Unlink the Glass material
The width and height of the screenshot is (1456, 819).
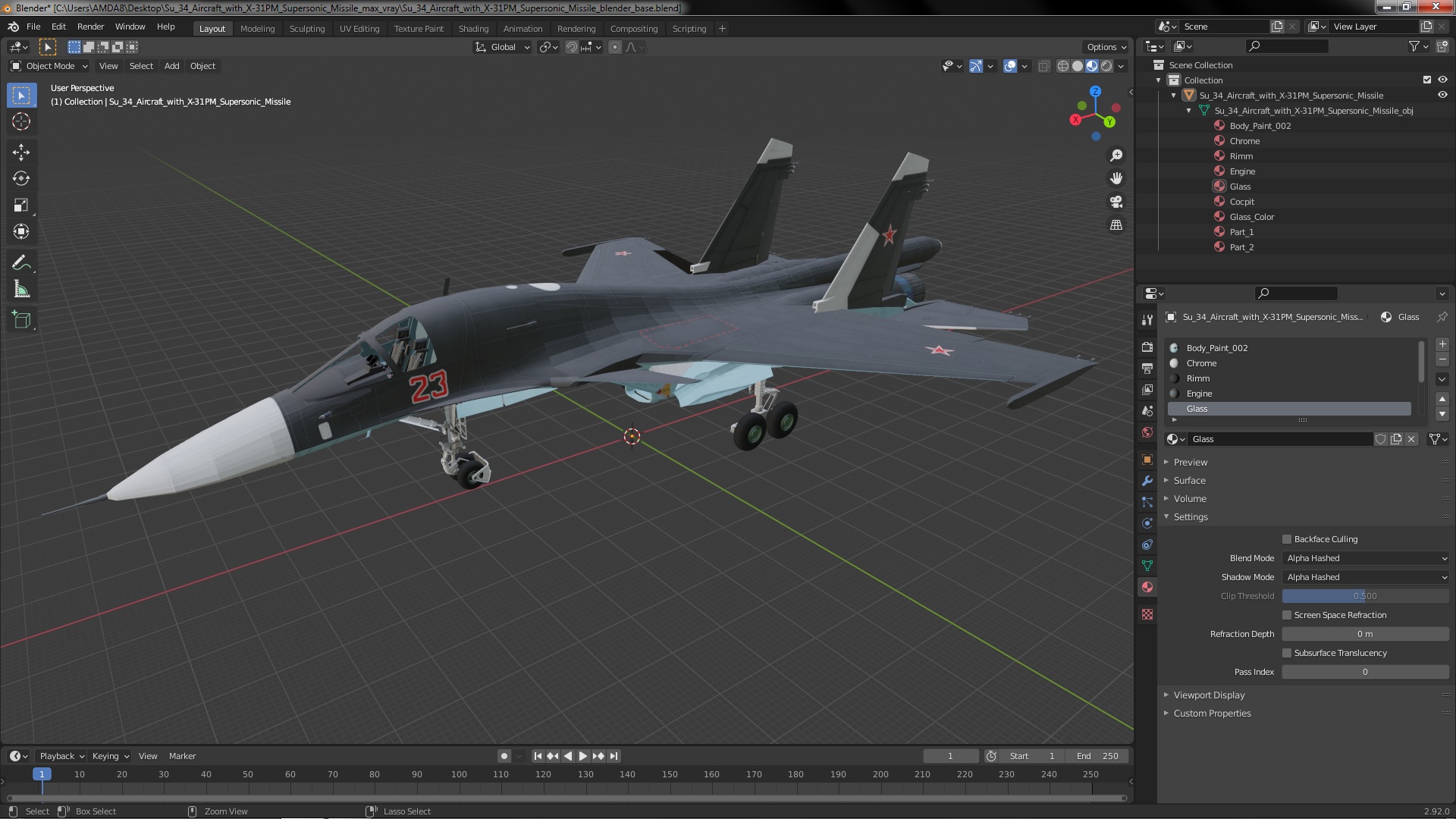coord(1411,439)
